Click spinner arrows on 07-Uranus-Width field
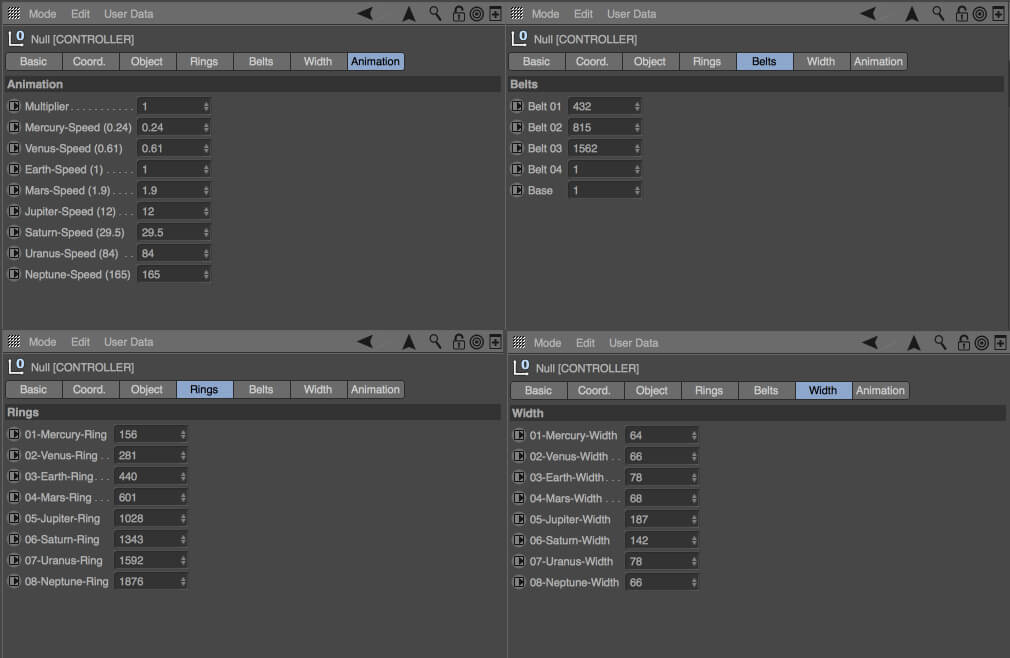 click(x=694, y=561)
